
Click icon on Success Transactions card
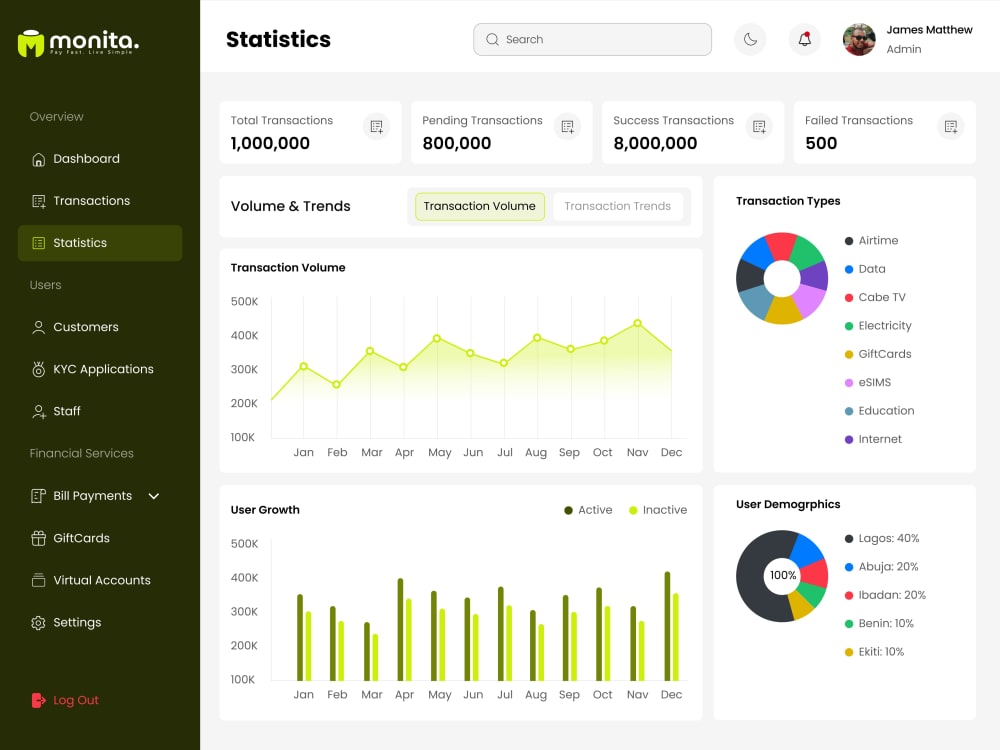pos(759,126)
